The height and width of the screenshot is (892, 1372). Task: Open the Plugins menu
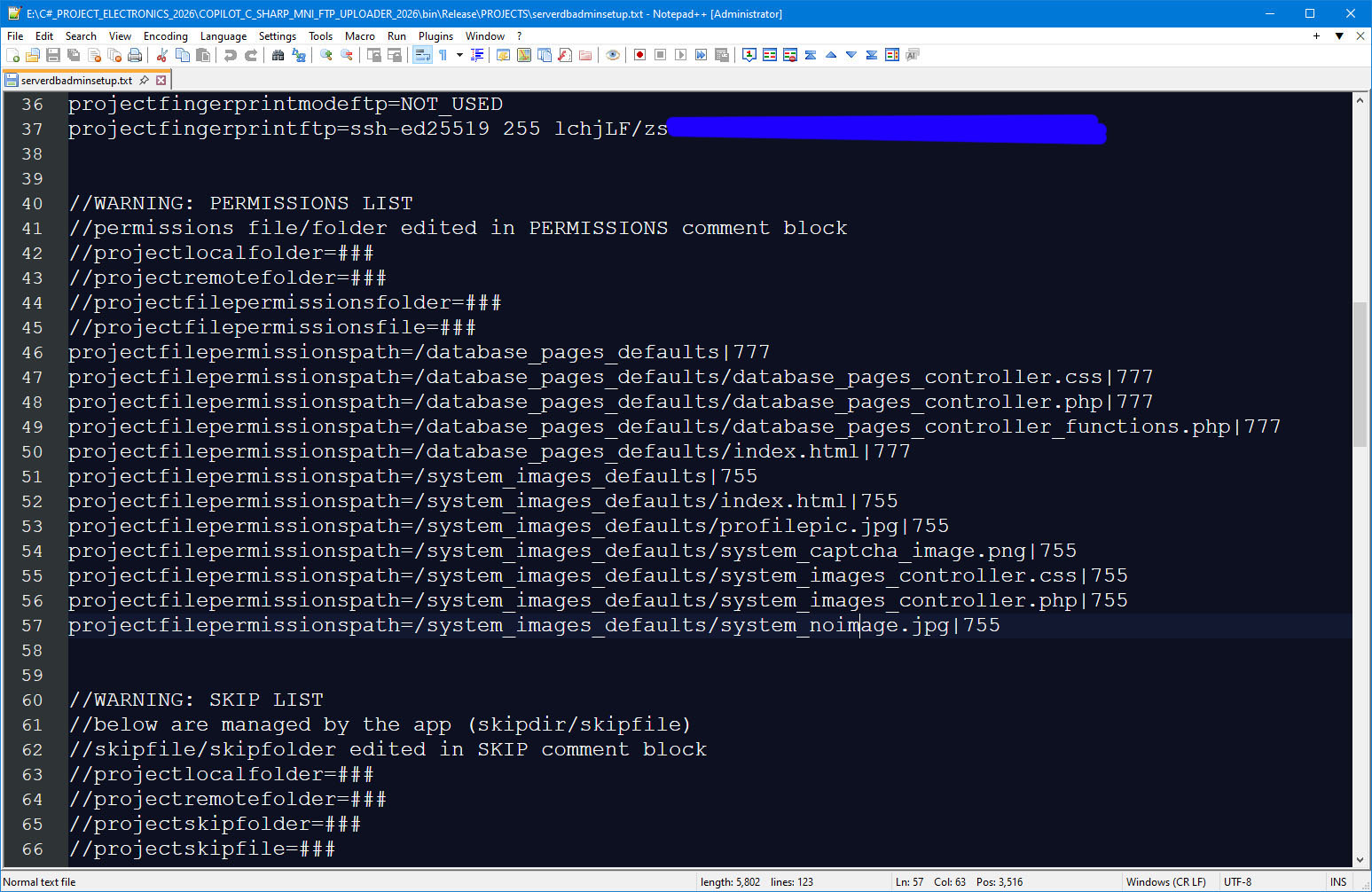click(435, 36)
